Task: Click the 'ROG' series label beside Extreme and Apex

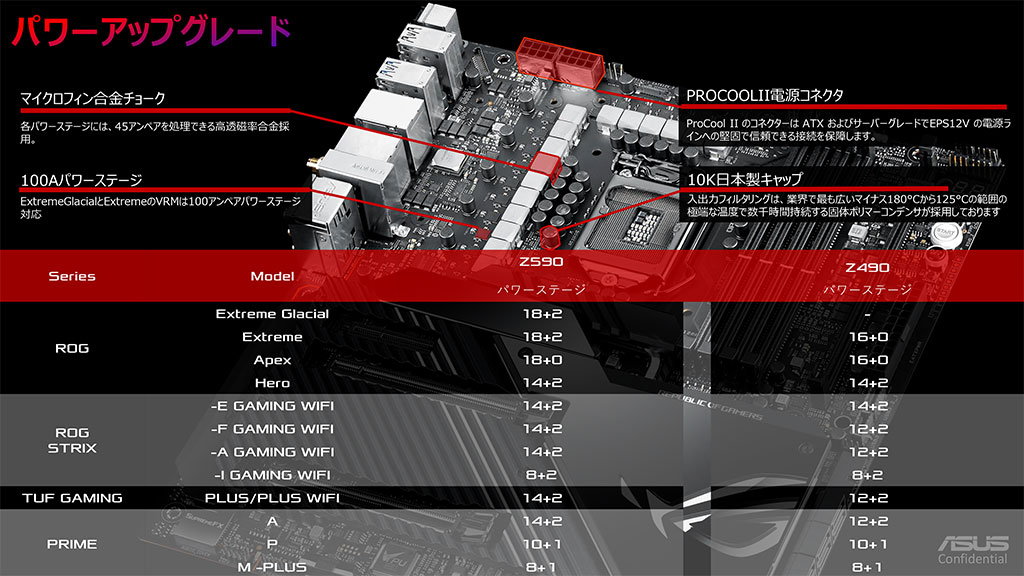Action: click(72, 348)
